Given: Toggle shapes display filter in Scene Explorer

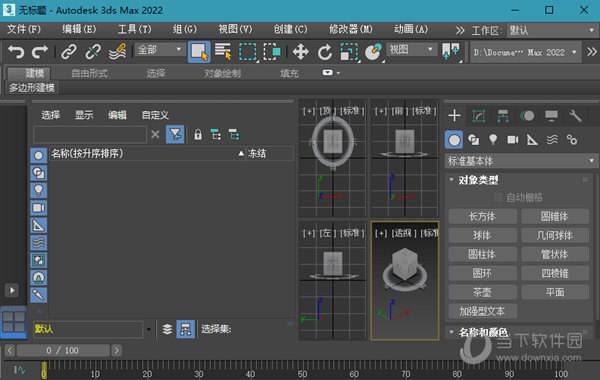Looking at the screenshot, I should click(x=39, y=173).
